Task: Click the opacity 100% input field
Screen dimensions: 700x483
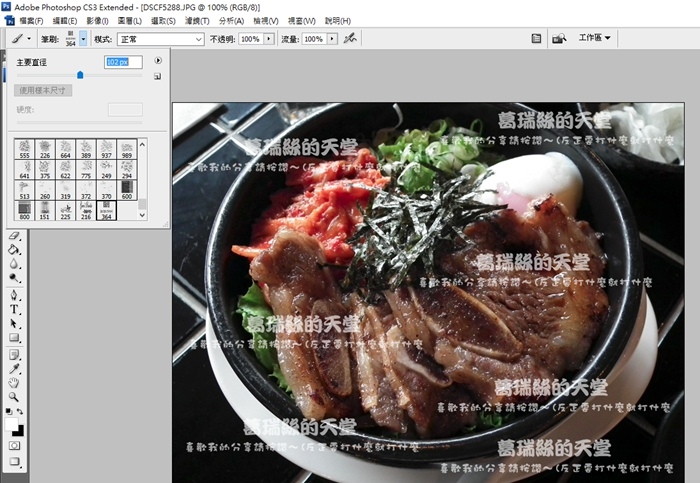Action: coord(251,39)
